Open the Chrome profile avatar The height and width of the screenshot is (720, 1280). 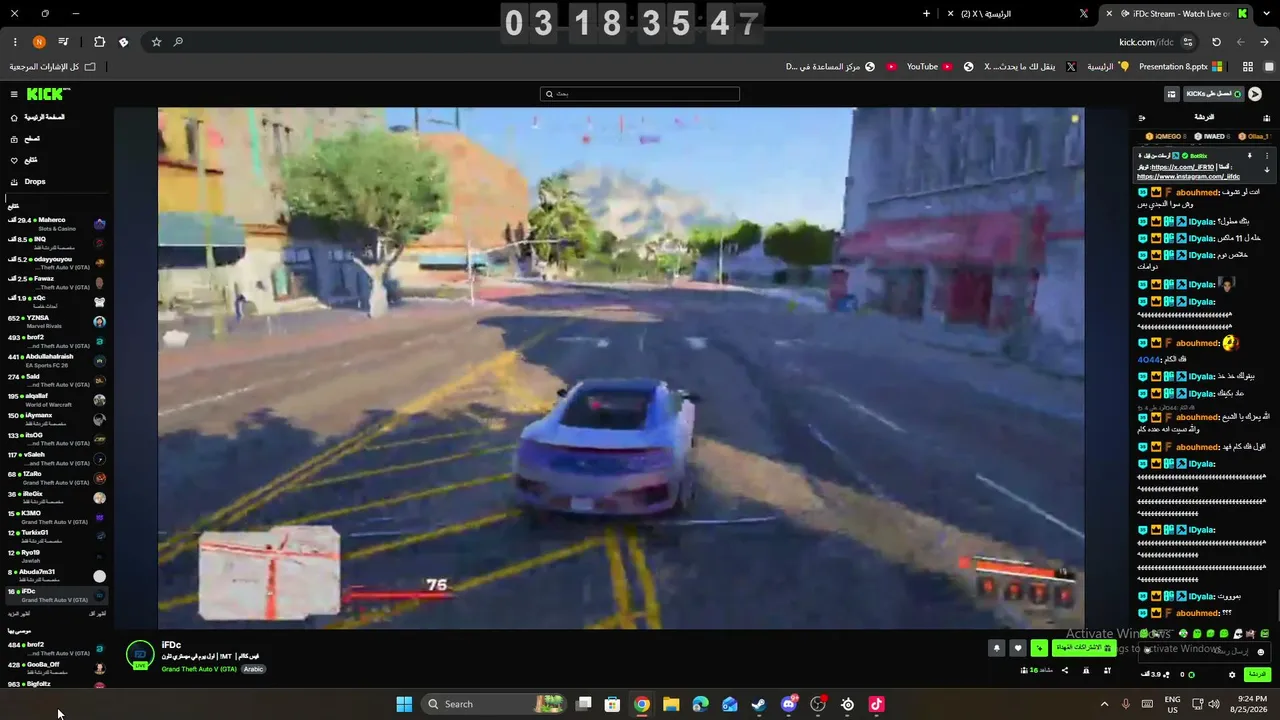click(x=39, y=42)
